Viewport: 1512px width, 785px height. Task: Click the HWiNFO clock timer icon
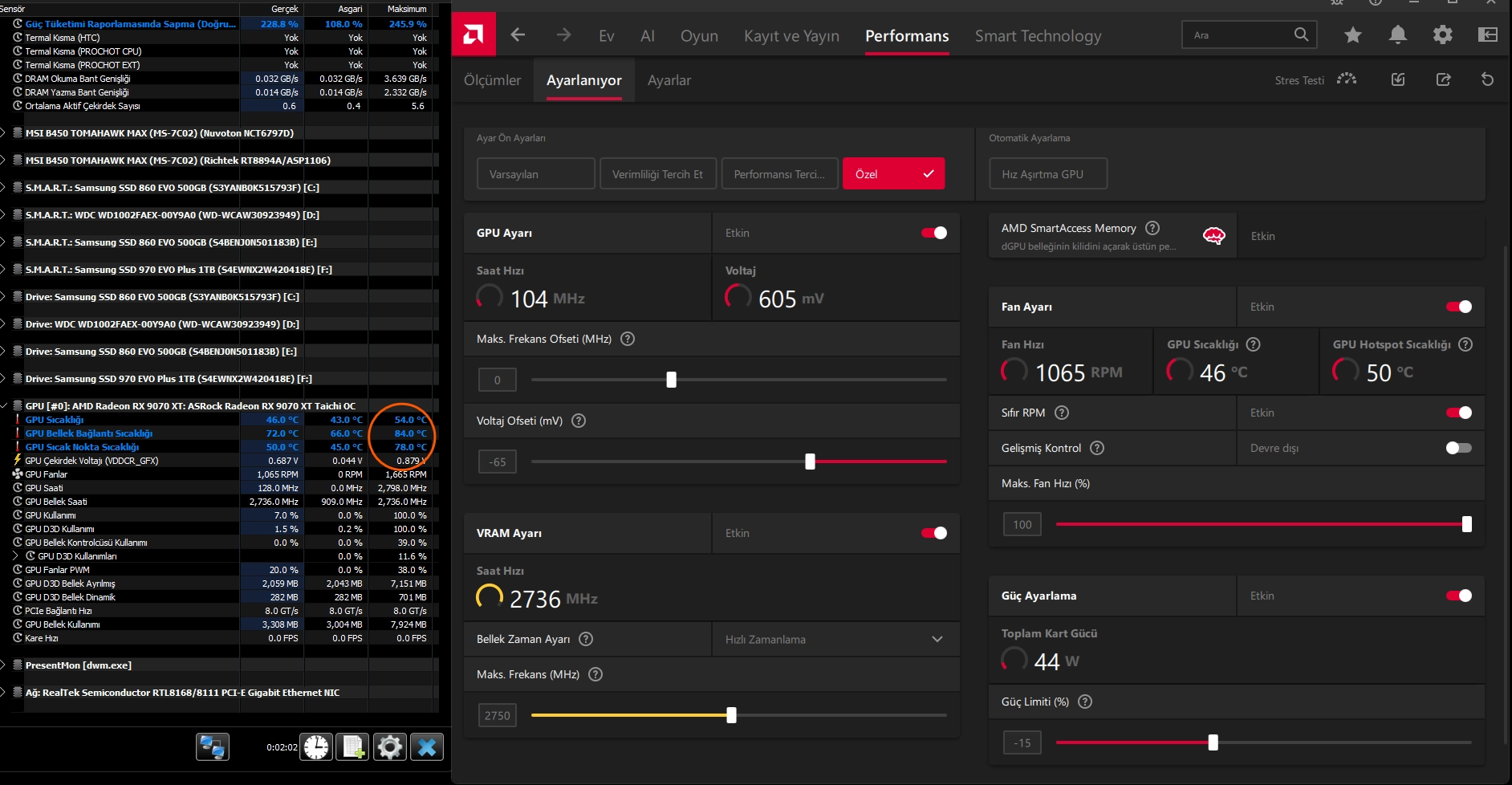(316, 747)
